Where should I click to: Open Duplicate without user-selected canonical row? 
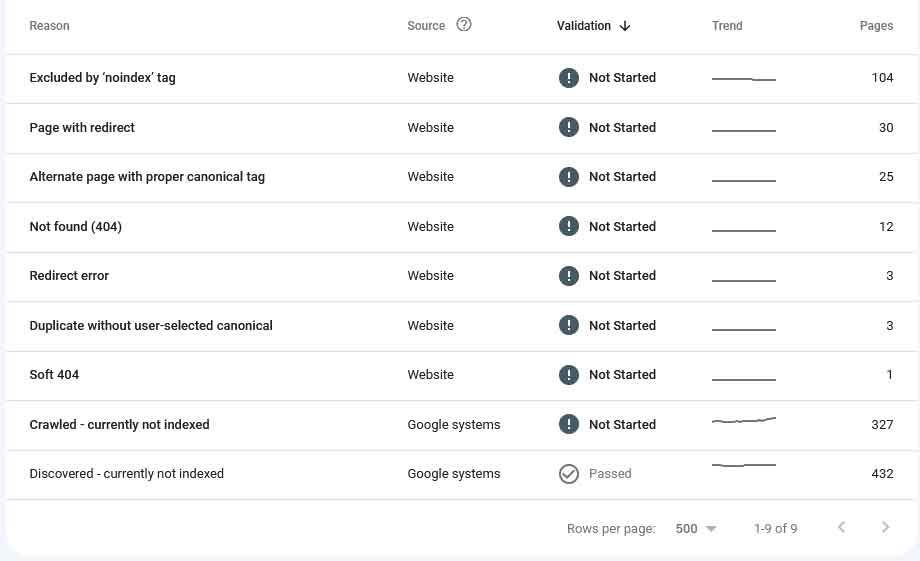pyautogui.click(x=461, y=326)
